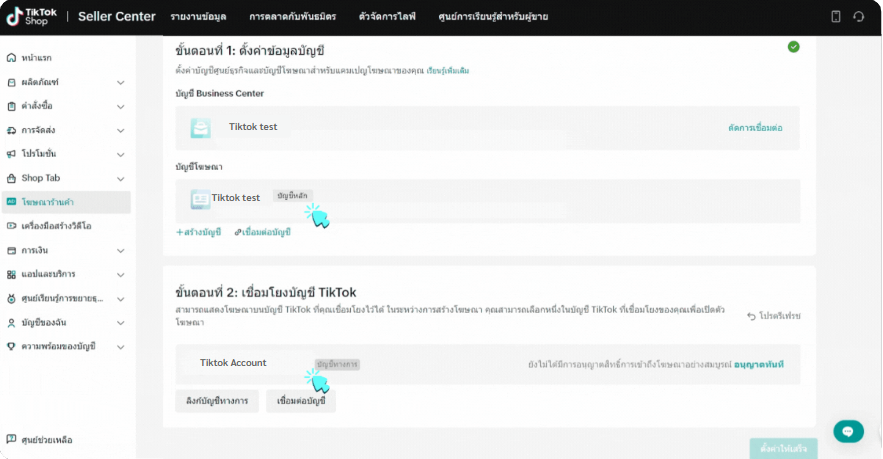Open เครื่องมือสร้างวิดีโอ video tool in sidebar
Viewport: 883px width, 459px height.
click(56, 226)
